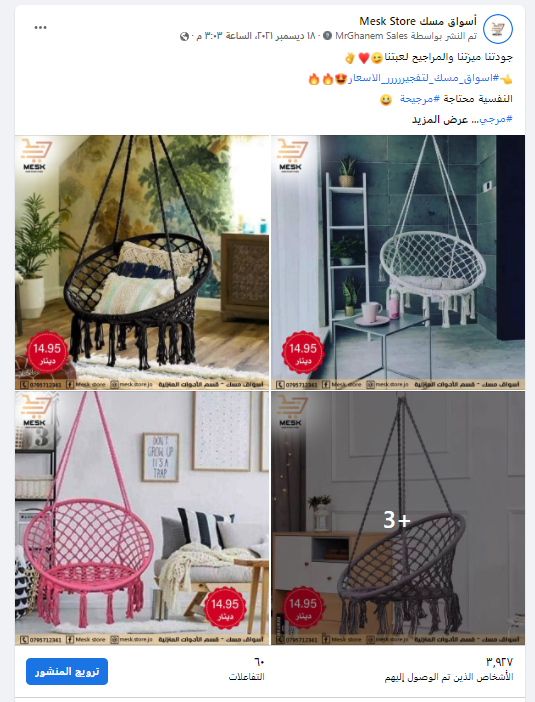This screenshot has width=535, height=702.
Task: View the ٣,٩٢٧ people reached statistic
Action: point(449,669)
